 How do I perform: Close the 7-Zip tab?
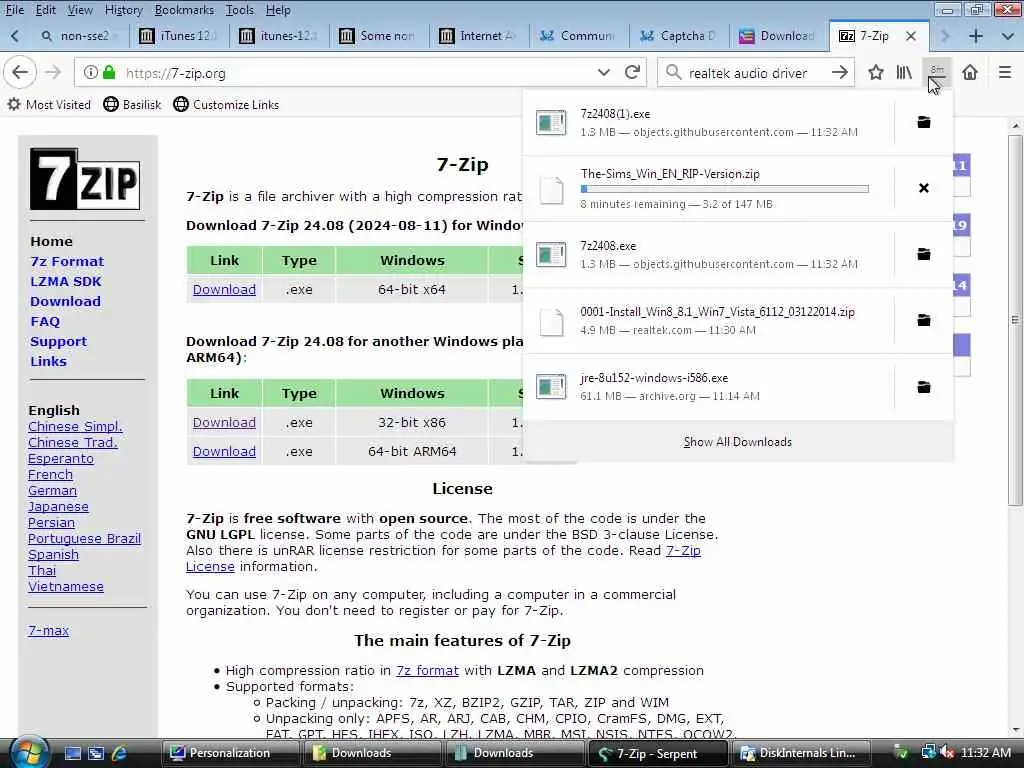[911, 36]
